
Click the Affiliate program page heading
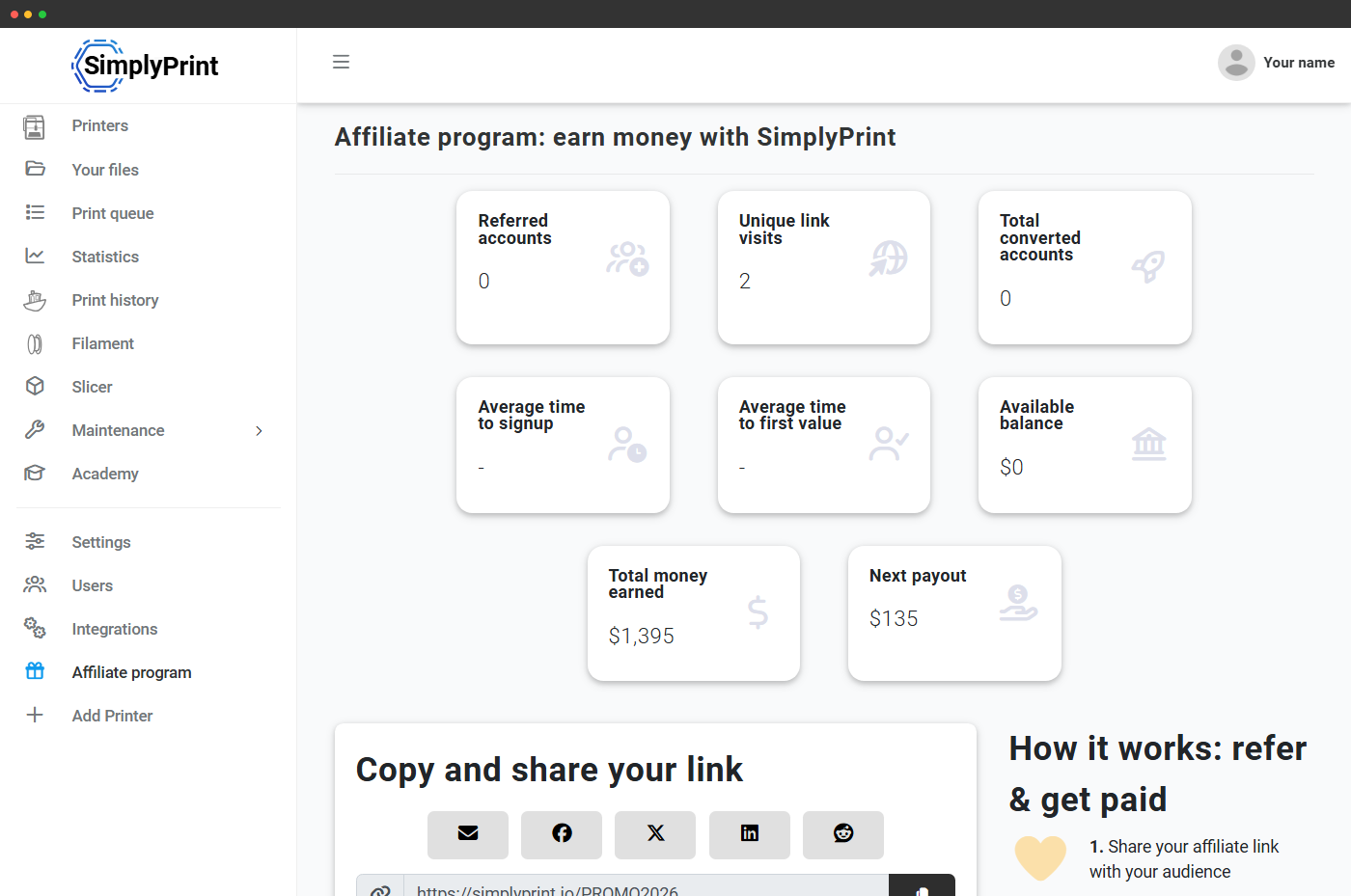click(615, 137)
